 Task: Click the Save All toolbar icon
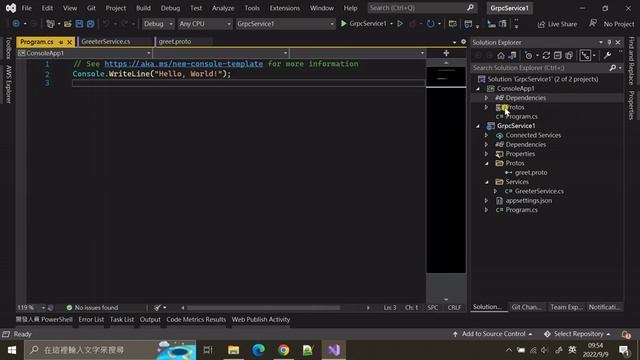pyautogui.click(x=90, y=24)
